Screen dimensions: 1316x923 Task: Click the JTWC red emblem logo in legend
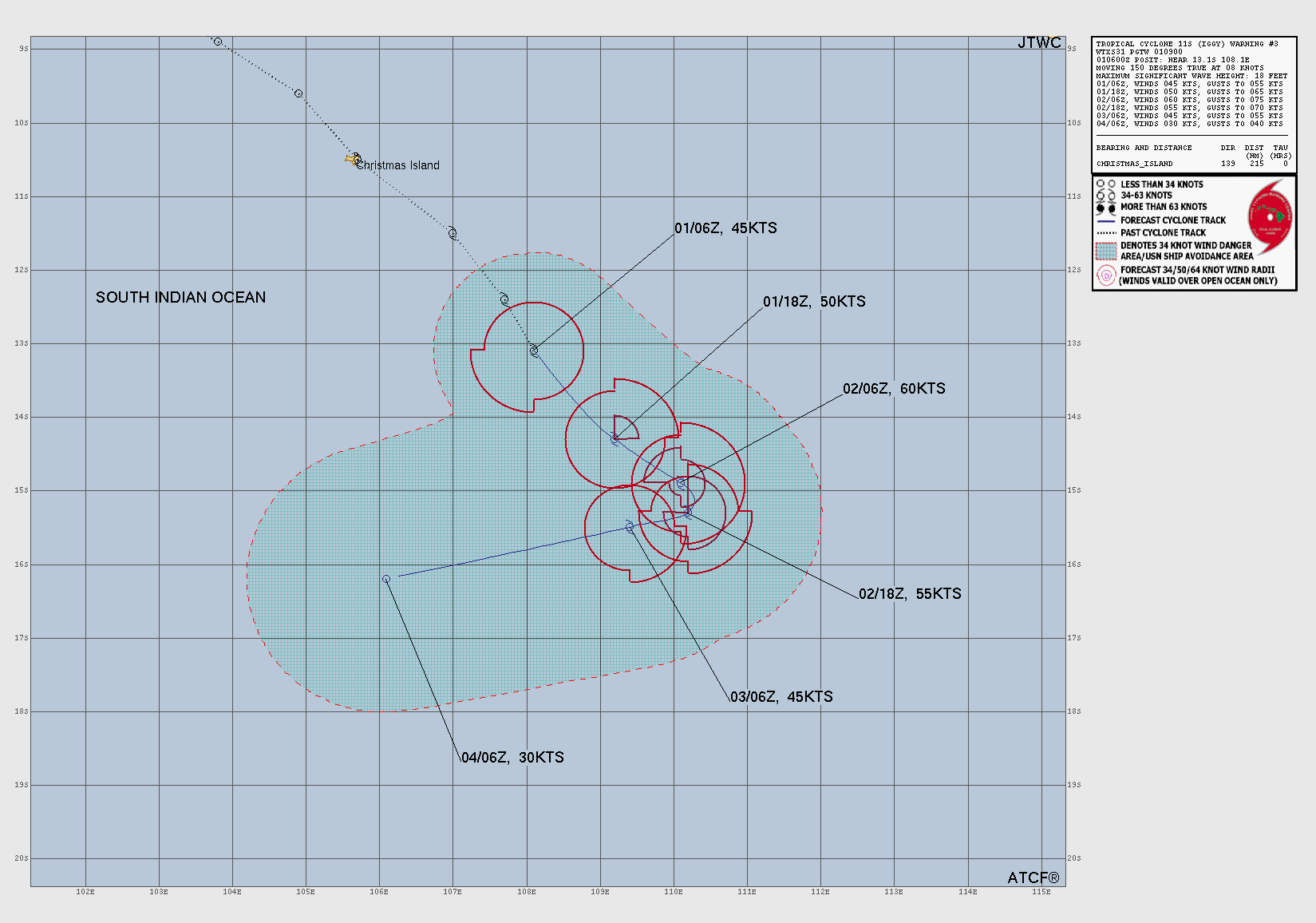tap(1270, 218)
